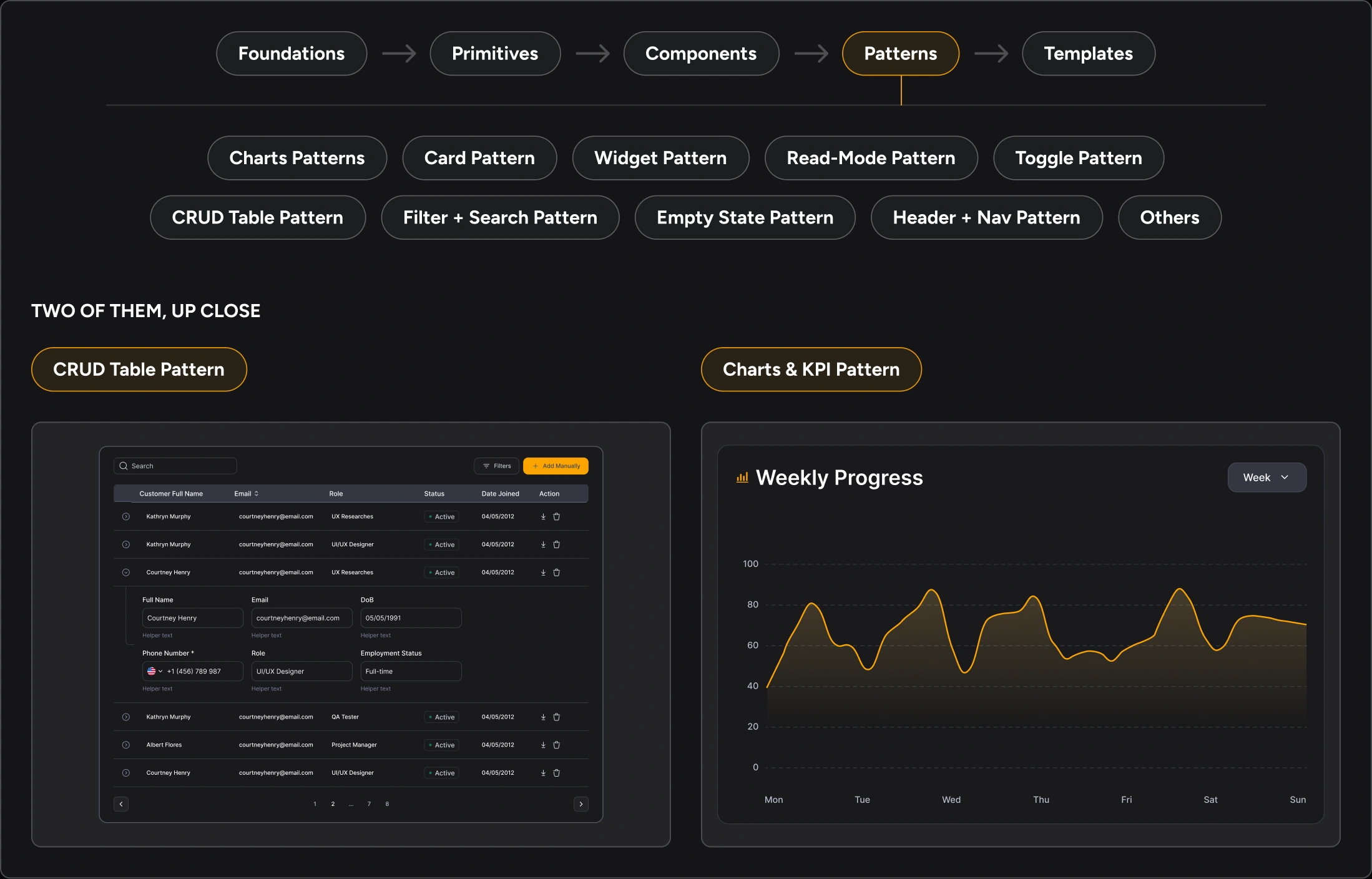Delete the Kathryn Murphy UX Researches row
Viewport: 1372px width, 879px height.
(557, 517)
